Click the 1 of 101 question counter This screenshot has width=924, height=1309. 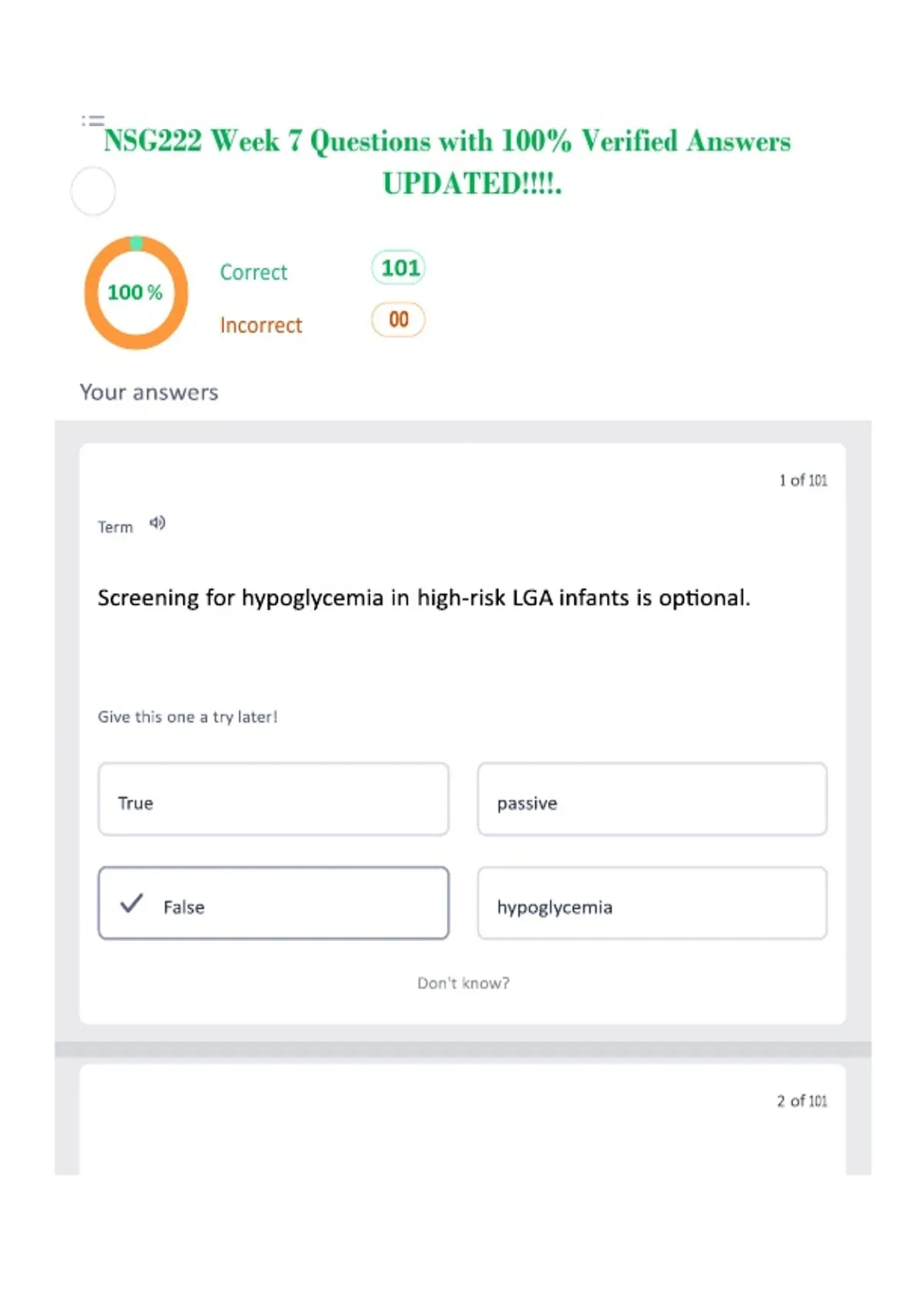tap(803, 480)
